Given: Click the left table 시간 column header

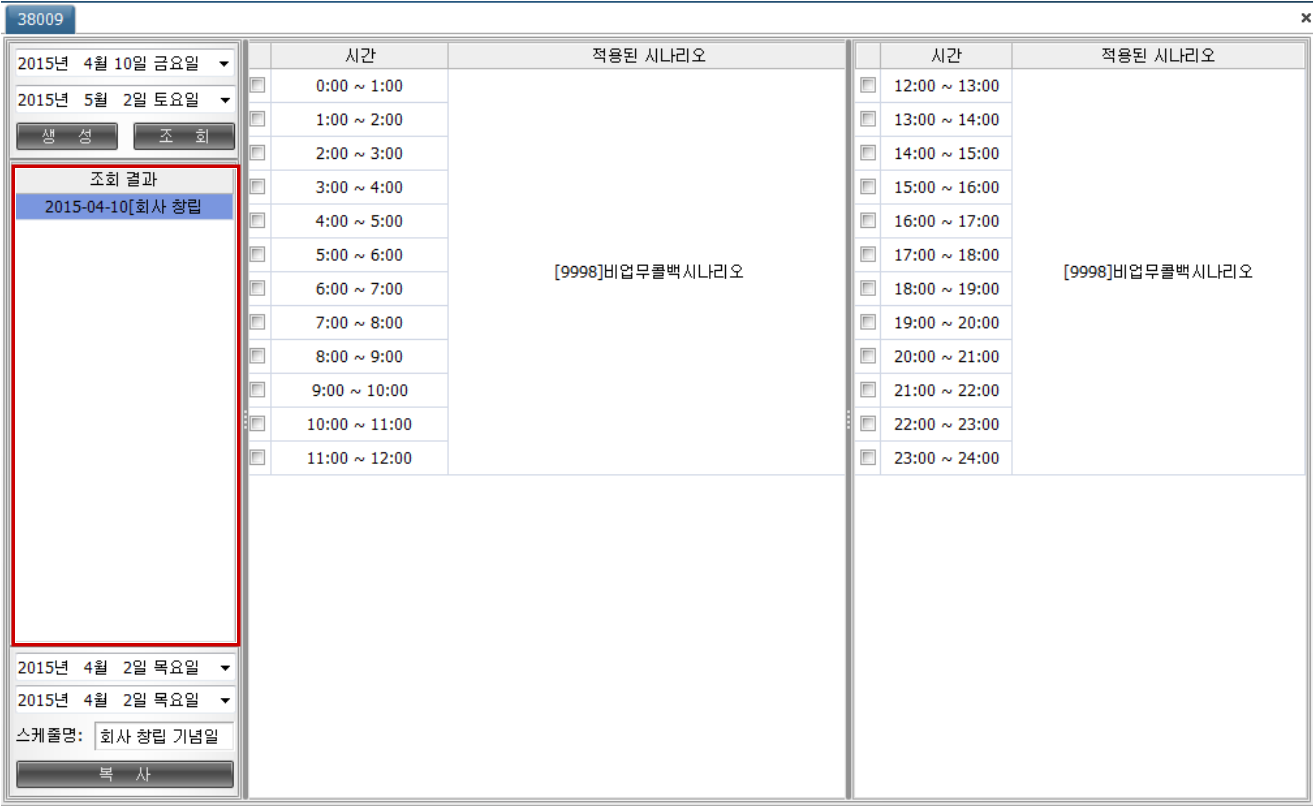Looking at the screenshot, I should [359, 56].
